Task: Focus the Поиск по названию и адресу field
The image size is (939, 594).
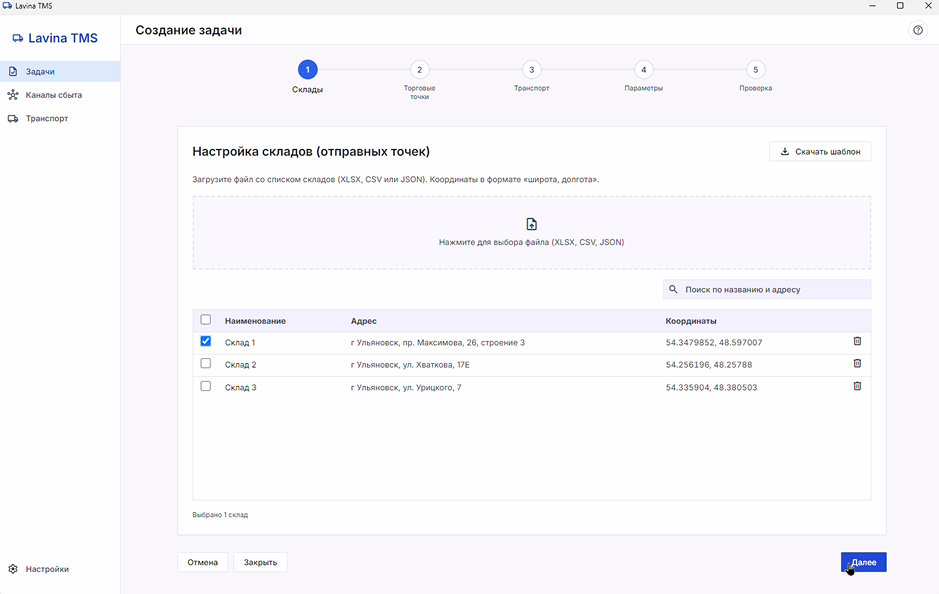Action: (767, 289)
